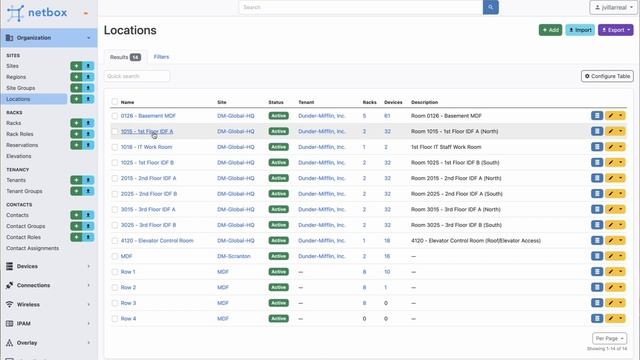Open the changelog icon for Row 4
The height and width of the screenshot is (360, 640).
pyautogui.click(x=597, y=319)
